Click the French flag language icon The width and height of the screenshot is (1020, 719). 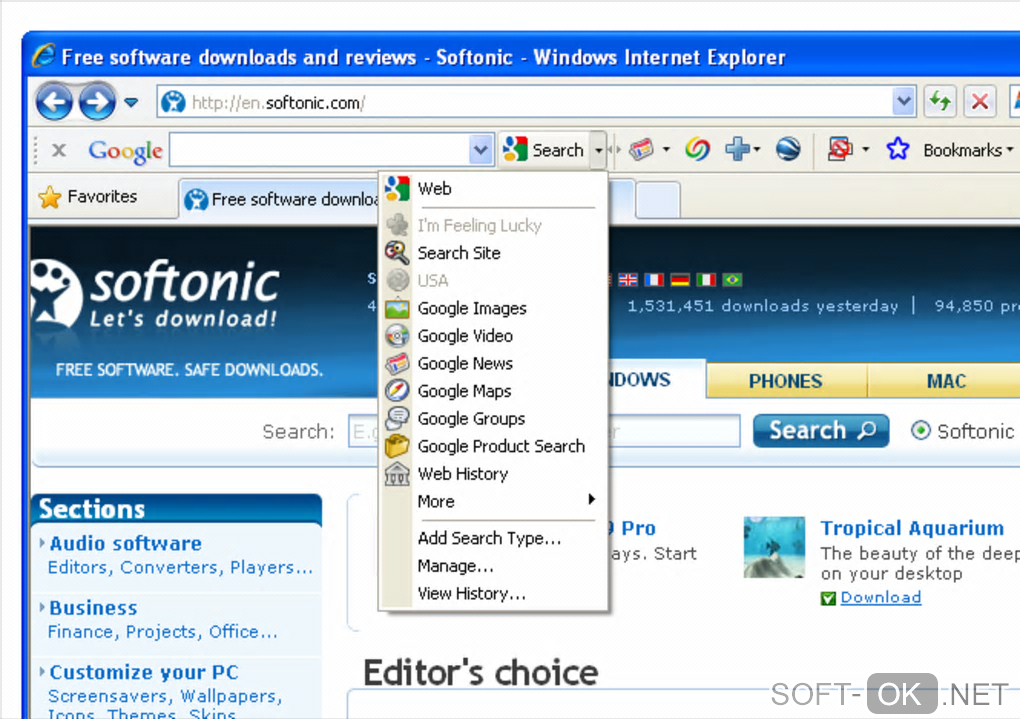(654, 280)
